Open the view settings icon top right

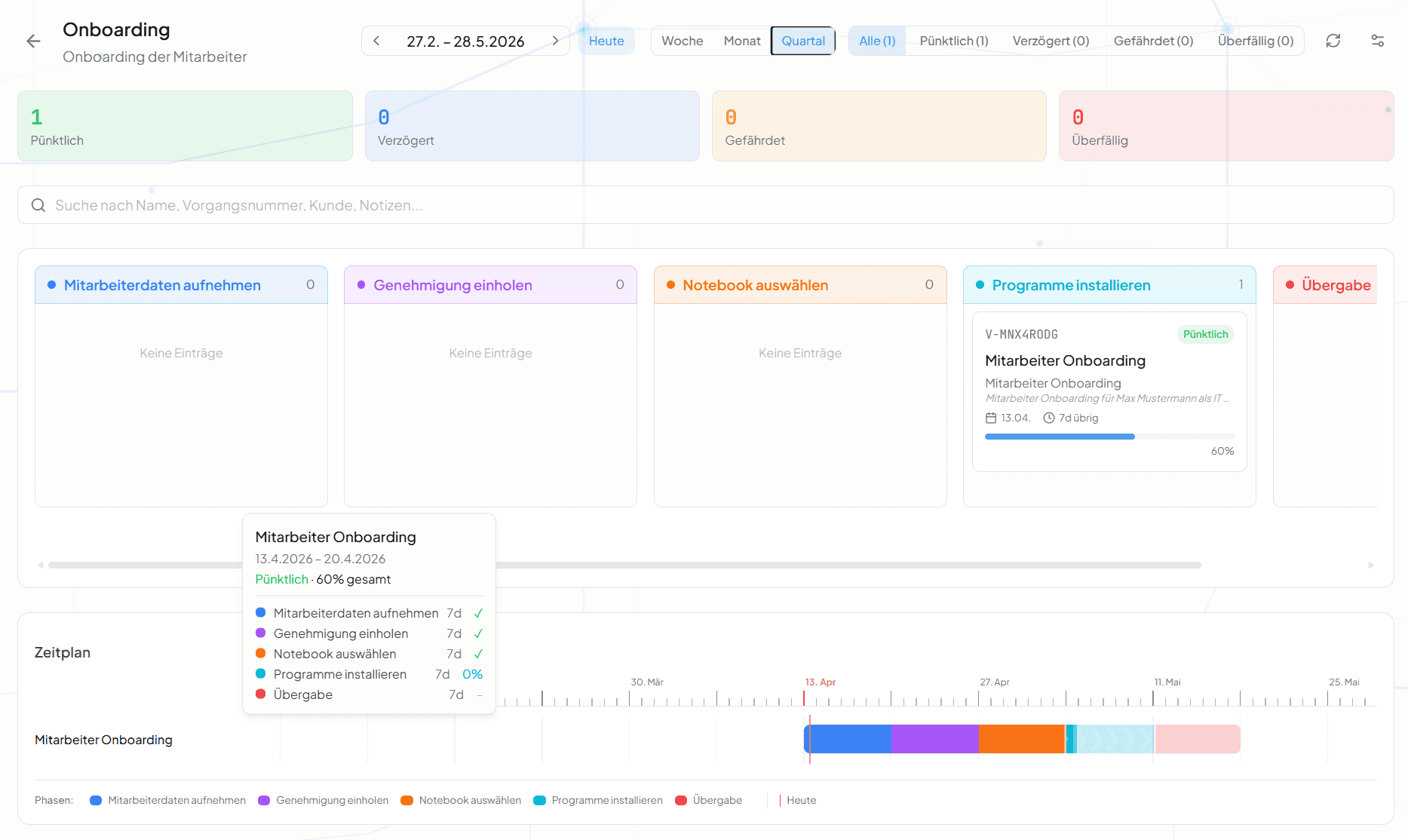click(1378, 41)
